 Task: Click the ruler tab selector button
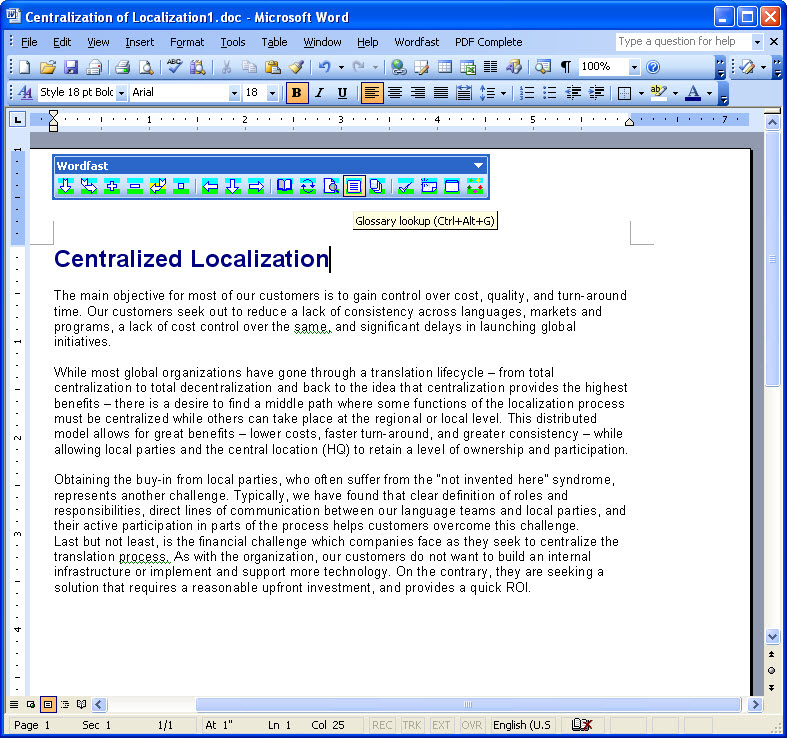pyautogui.click(x=18, y=119)
